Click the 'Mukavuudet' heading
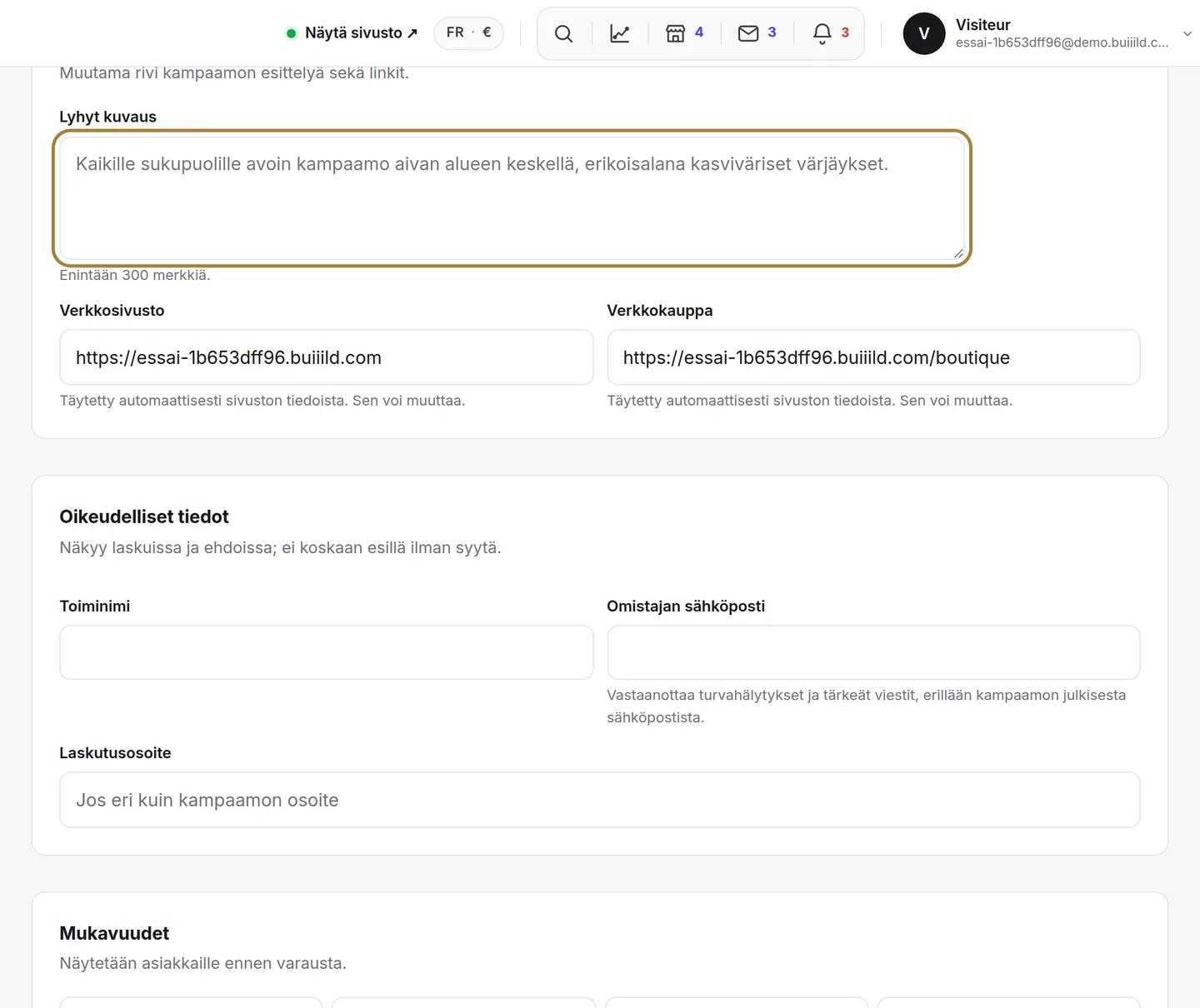The image size is (1200, 1008). pos(114,933)
